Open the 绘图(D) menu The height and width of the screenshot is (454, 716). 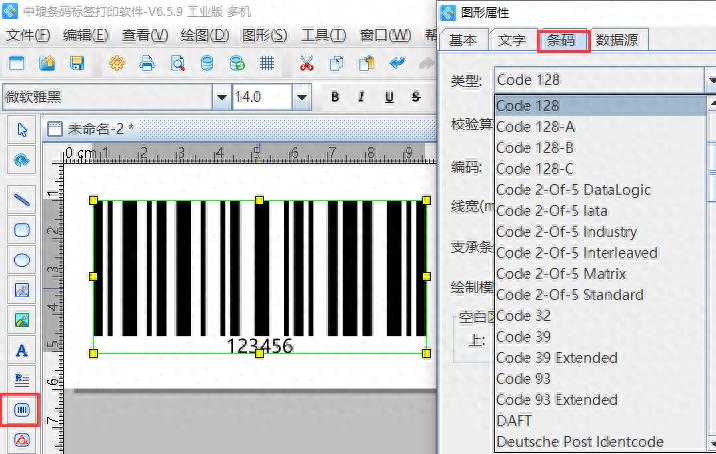pyautogui.click(x=206, y=35)
